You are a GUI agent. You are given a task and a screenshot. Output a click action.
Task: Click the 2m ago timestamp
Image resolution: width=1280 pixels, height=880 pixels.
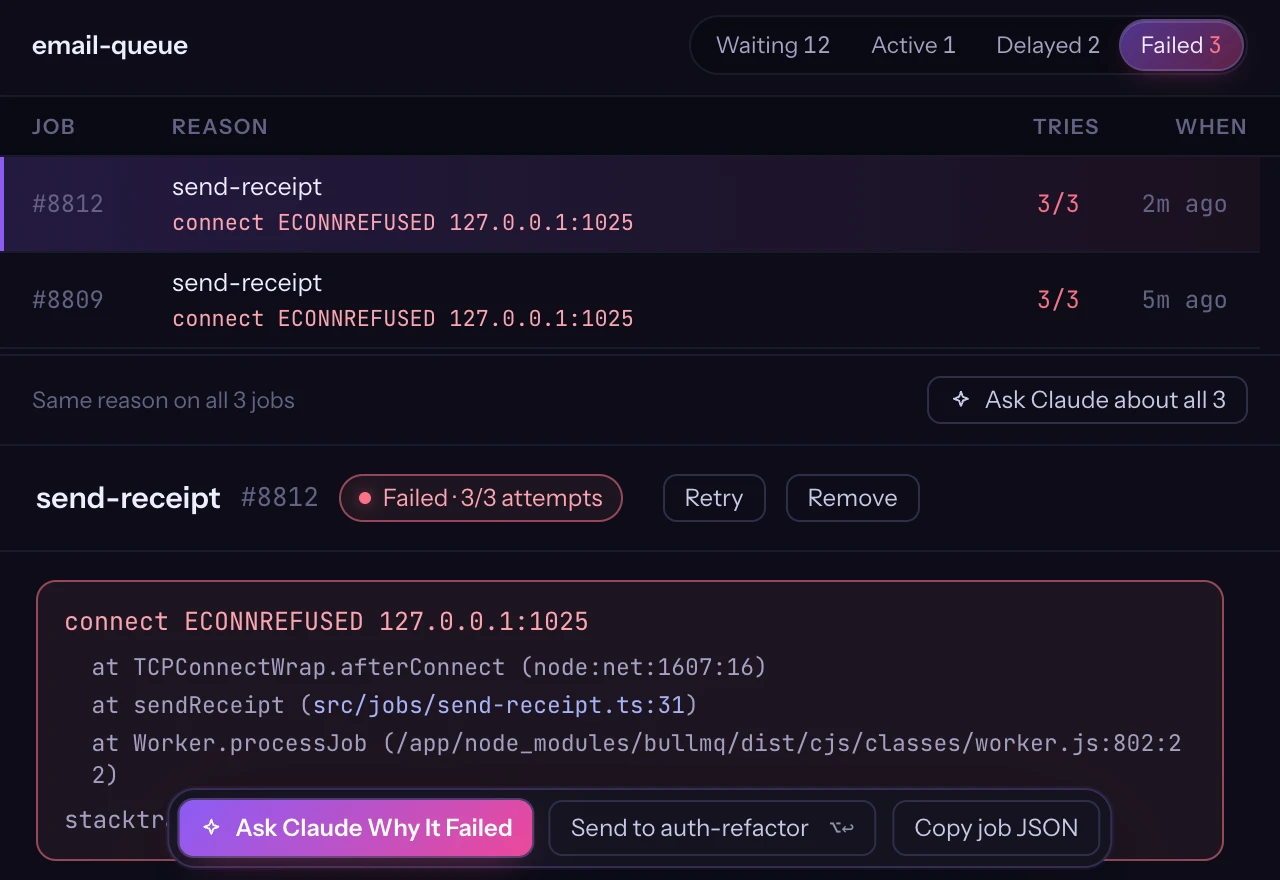[1184, 204]
